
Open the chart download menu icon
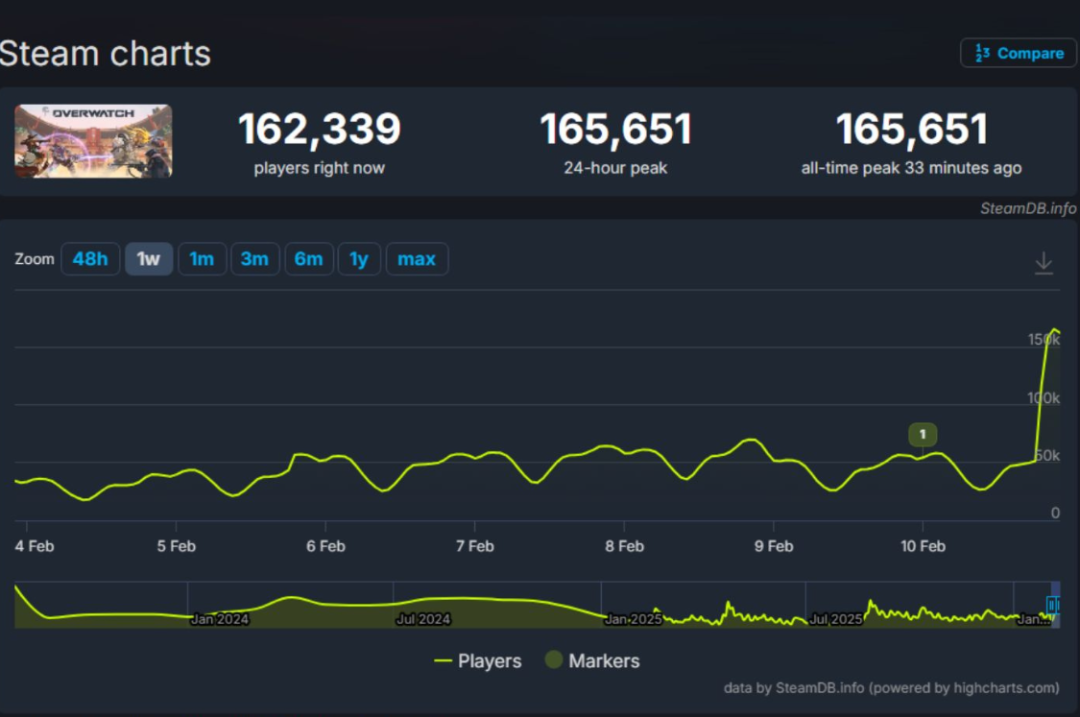coord(1043,263)
